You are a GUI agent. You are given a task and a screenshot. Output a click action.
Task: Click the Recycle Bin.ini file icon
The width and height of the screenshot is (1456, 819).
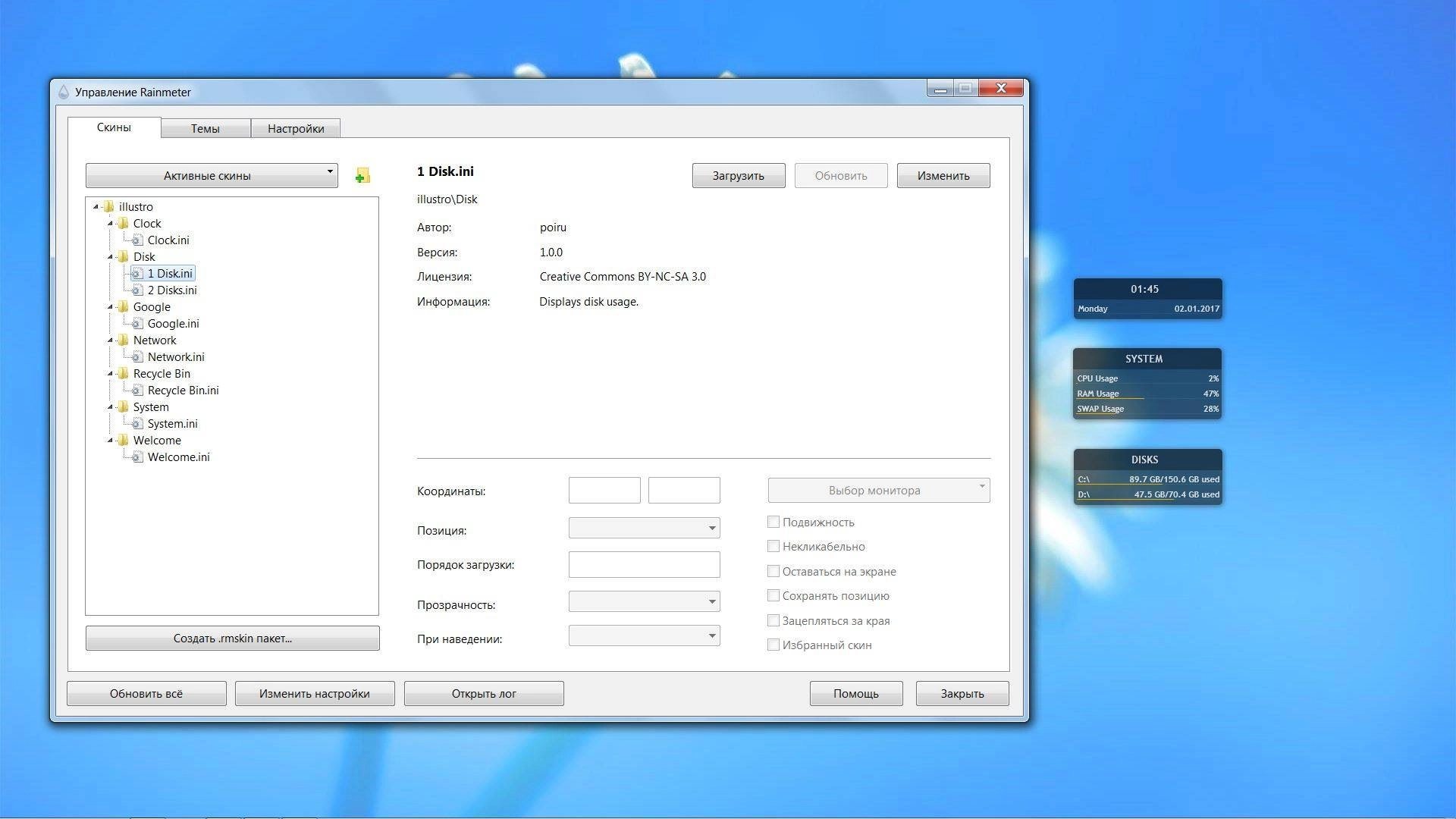(138, 390)
